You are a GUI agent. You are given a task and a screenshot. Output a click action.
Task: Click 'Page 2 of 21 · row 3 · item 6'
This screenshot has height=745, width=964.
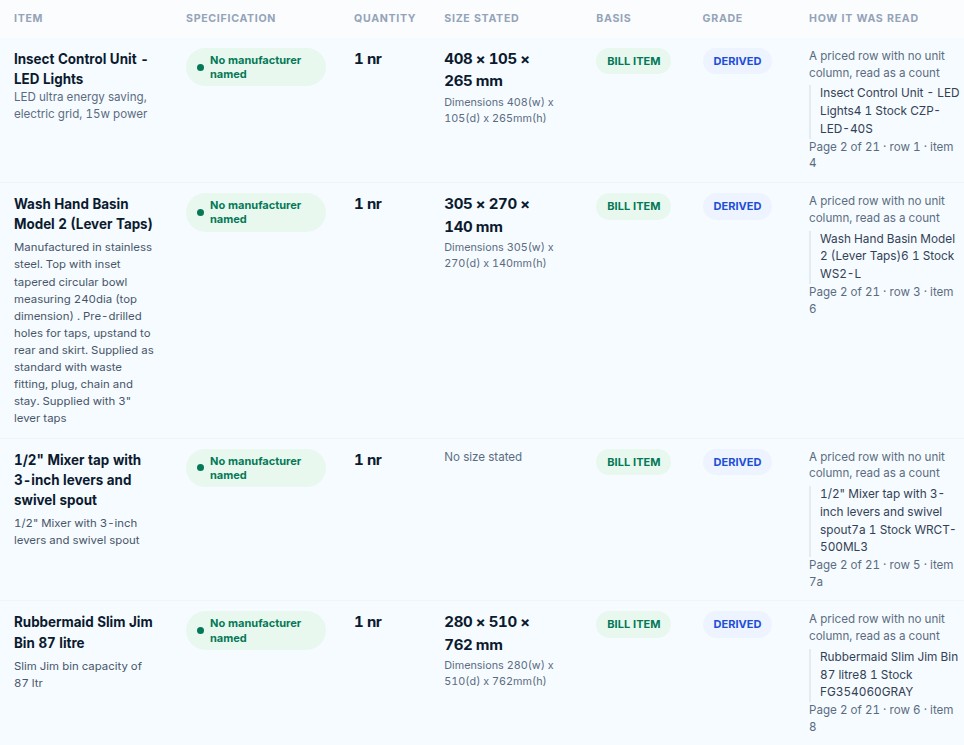click(x=881, y=300)
